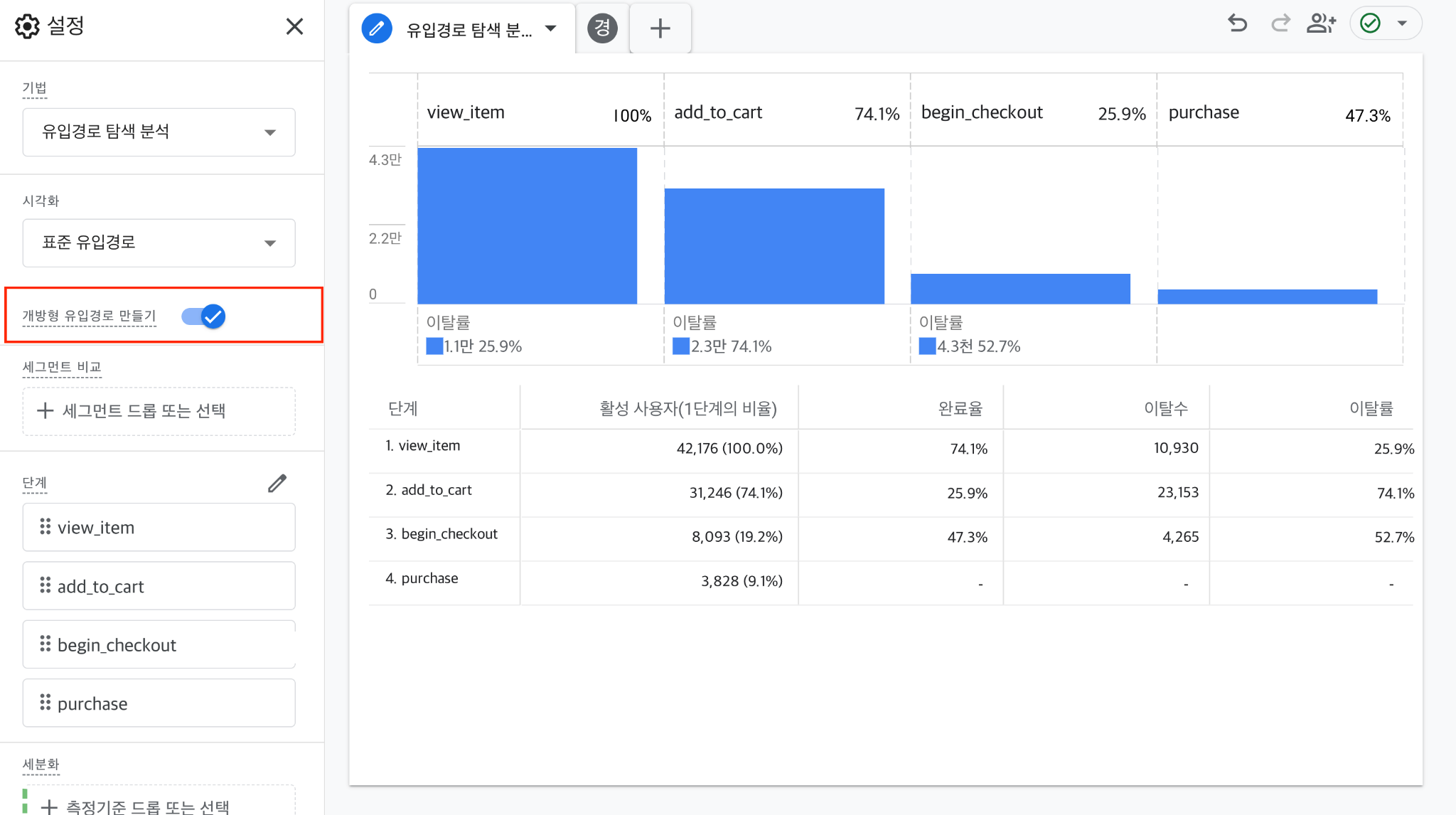The width and height of the screenshot is (1456, 815).
Task: Select the begin_checkout step chip
Action: pos(159,644)
